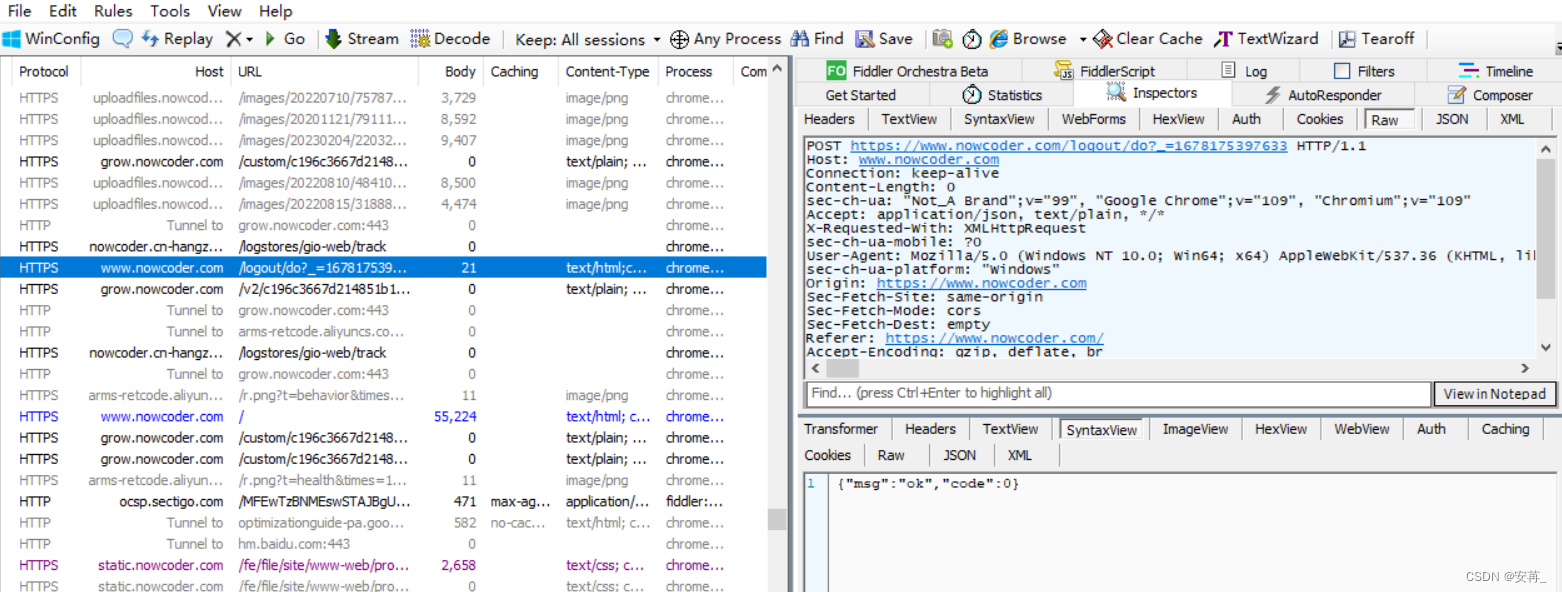Switch to the Timeline tab
This screenshot has height=592, width=1562.
tap(1495, 71)
